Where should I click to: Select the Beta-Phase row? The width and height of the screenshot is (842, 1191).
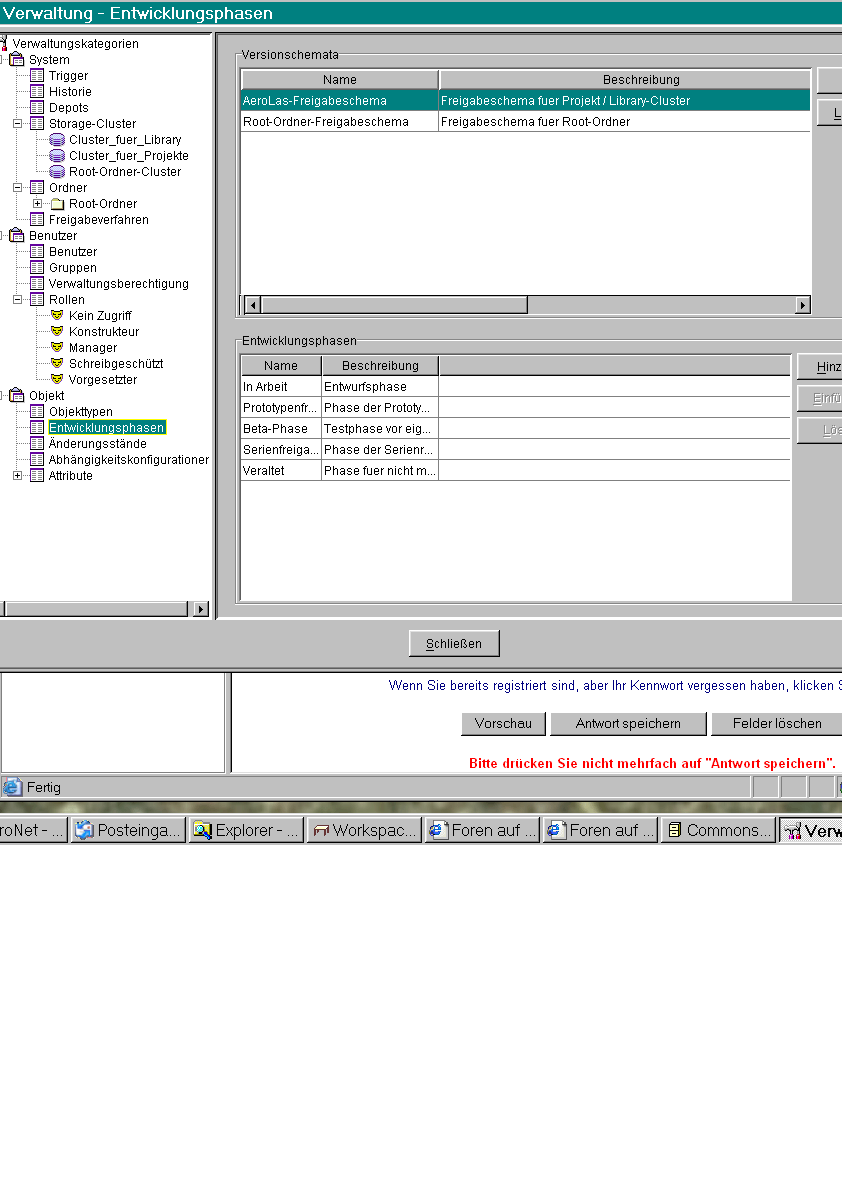516,428
